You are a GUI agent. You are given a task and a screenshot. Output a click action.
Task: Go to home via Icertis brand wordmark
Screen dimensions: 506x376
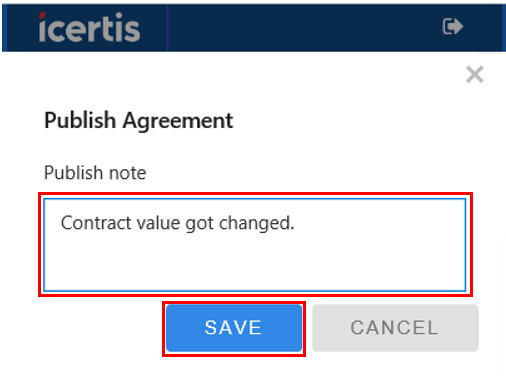[89, 27]
